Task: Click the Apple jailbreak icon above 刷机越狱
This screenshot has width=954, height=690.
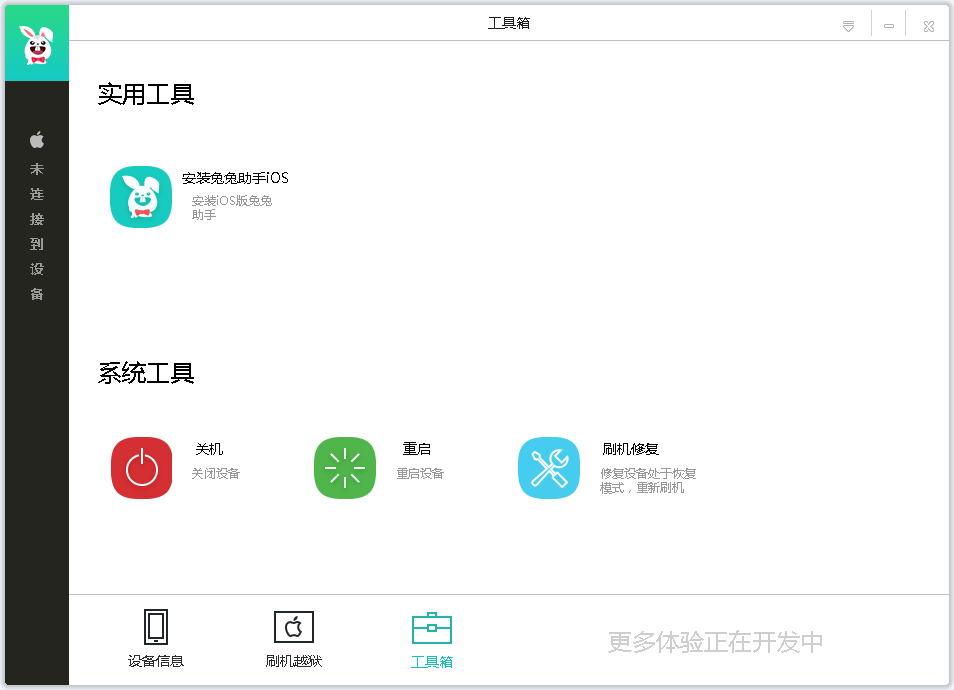Action: tap(292, 624)
